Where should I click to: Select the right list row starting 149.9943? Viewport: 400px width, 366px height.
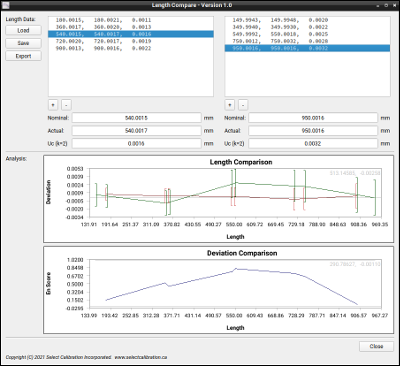(307, 20)
